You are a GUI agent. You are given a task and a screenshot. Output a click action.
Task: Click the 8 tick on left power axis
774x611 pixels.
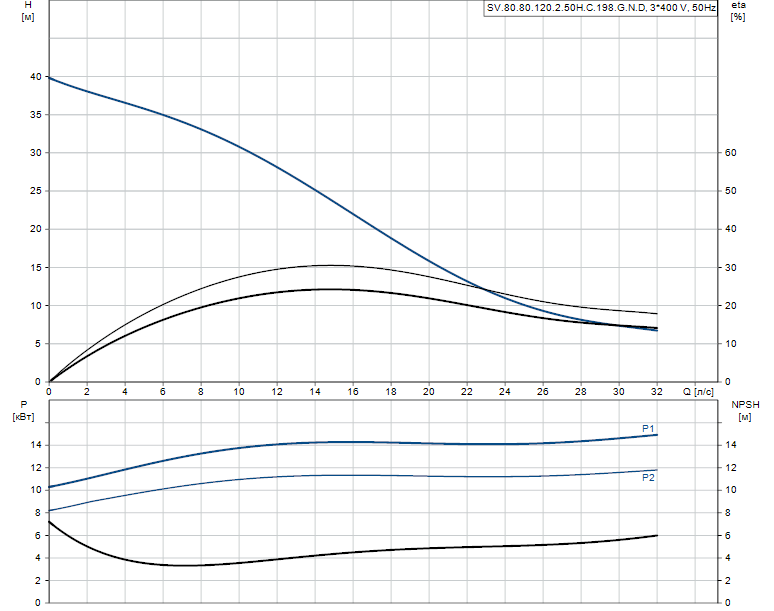[x=37, y=513]
